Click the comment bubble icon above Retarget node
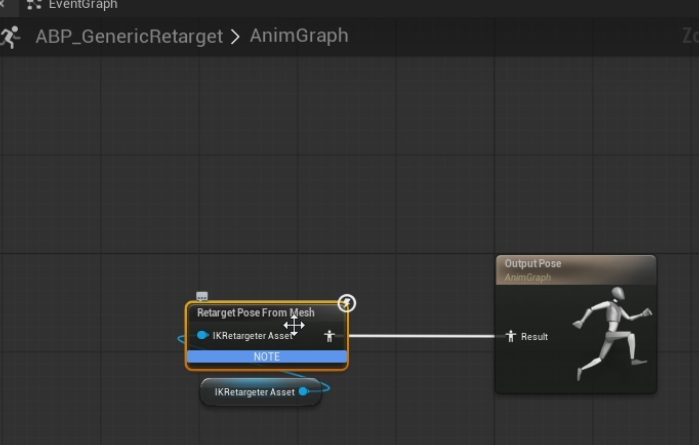The image size is (699, 445). tap(202, 297)
